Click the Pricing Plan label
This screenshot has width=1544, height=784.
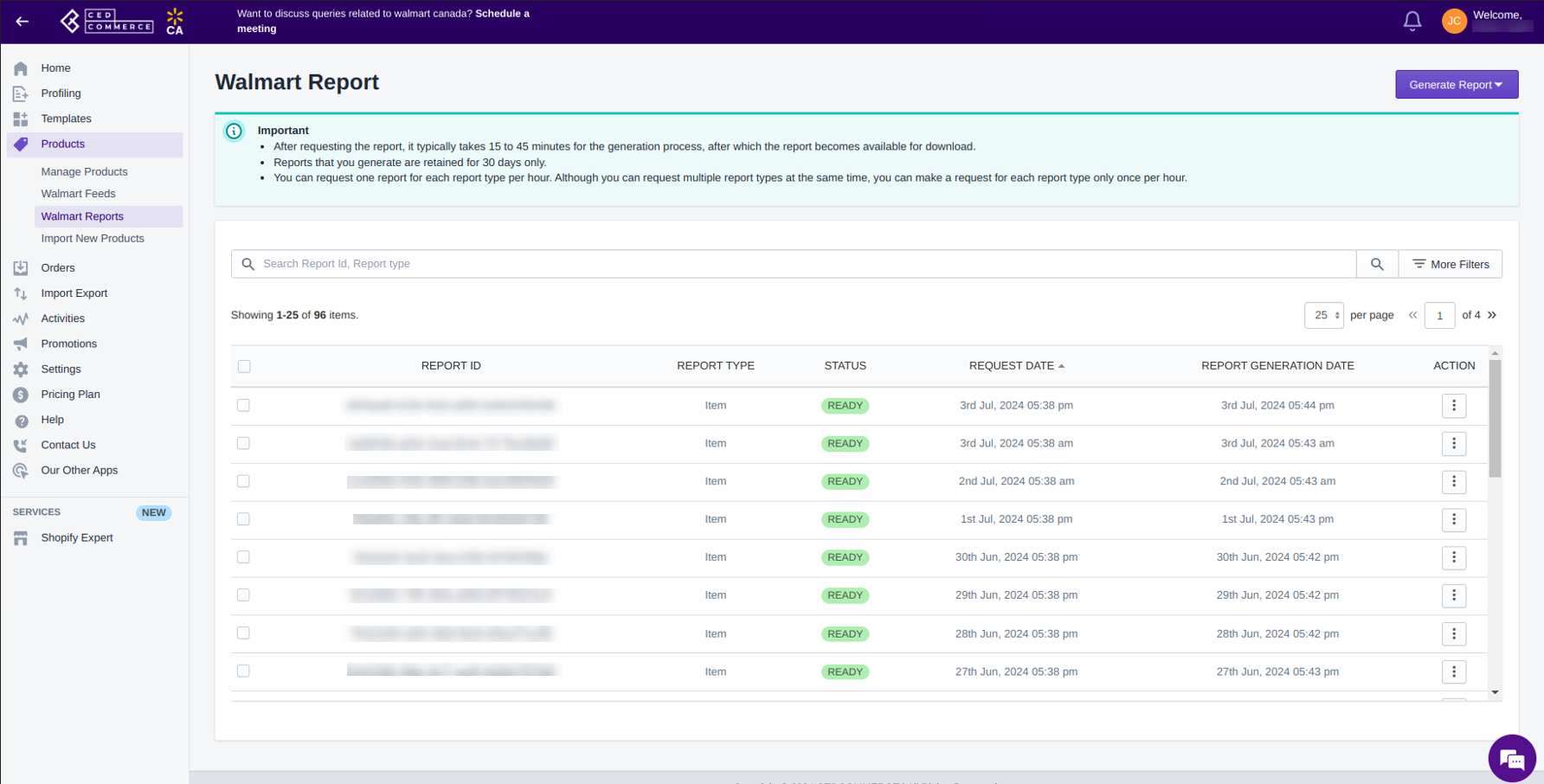[70, 395]
